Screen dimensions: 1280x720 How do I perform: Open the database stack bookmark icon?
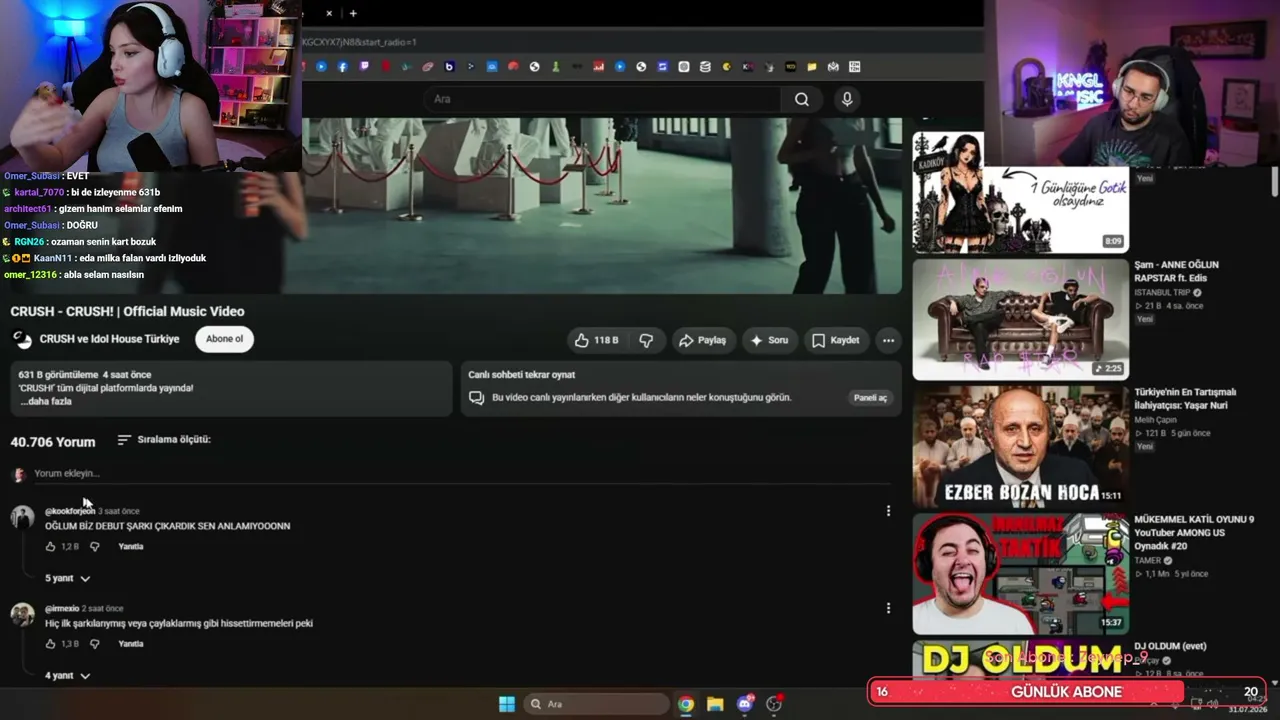705,67
